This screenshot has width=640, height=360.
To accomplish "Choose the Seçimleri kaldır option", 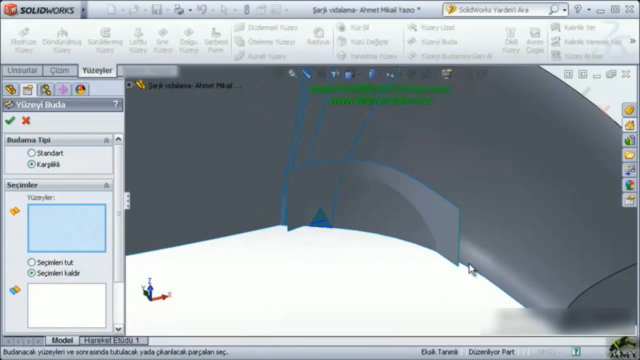I will (31, 273).
